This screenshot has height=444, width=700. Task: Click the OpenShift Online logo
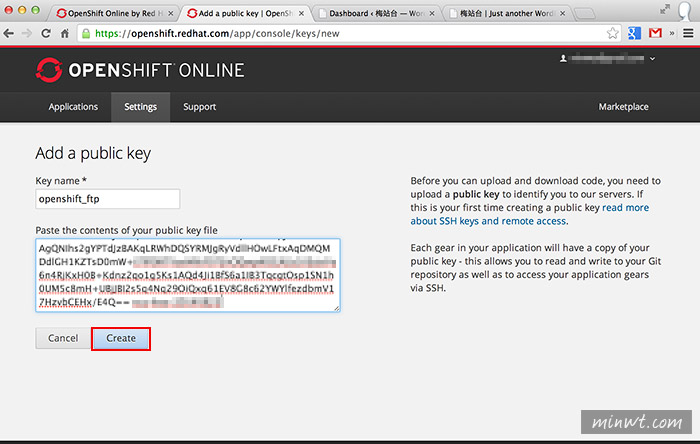tap(140, 70)
